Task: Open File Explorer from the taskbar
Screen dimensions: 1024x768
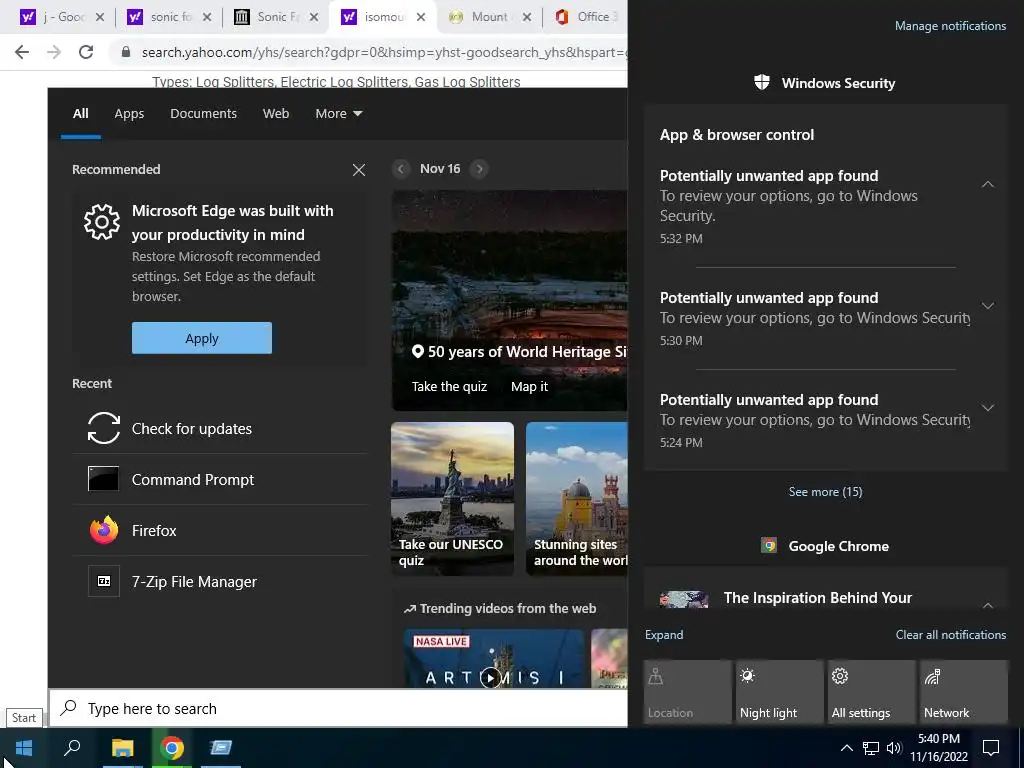Action: tap(122, 748)
